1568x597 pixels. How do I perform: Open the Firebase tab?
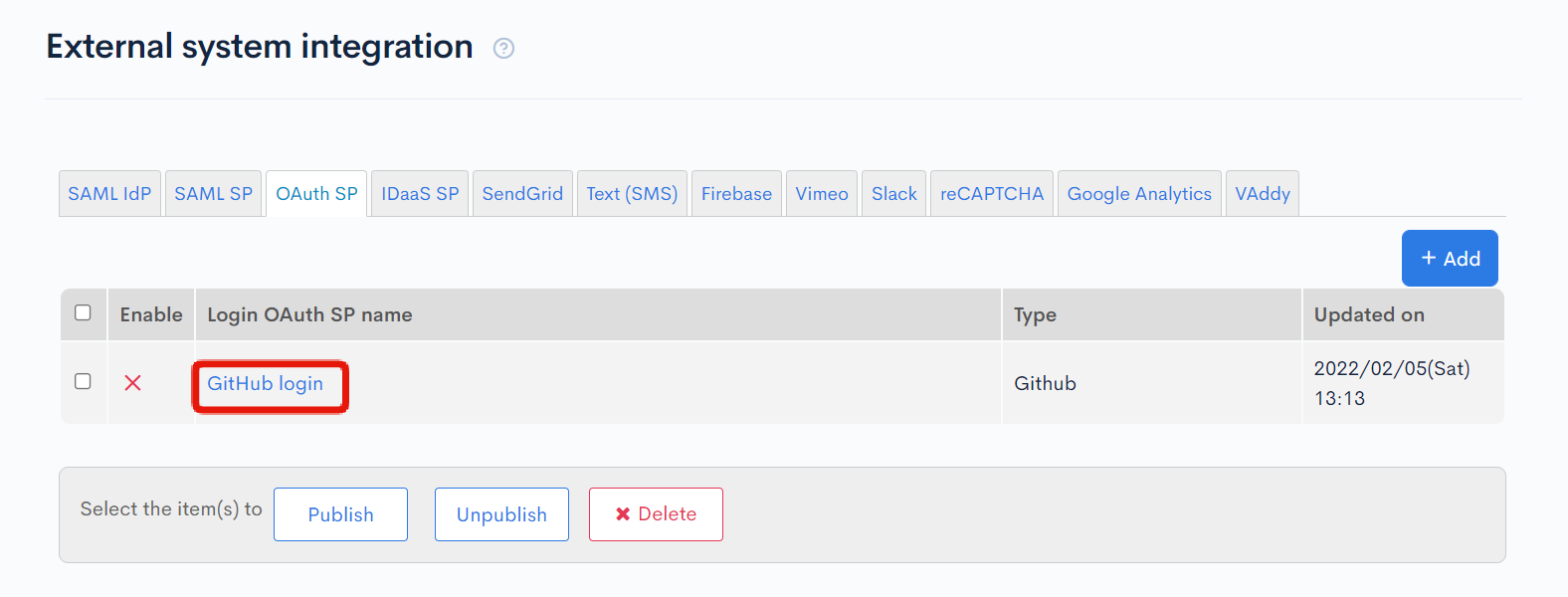pyautogui.click(x=736, y=194)
